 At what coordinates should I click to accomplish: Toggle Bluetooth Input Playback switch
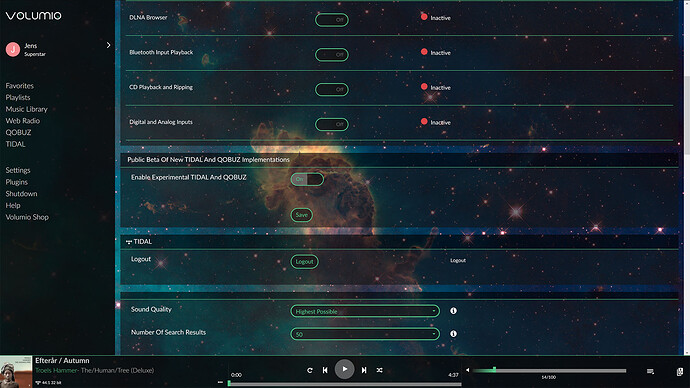332,55
